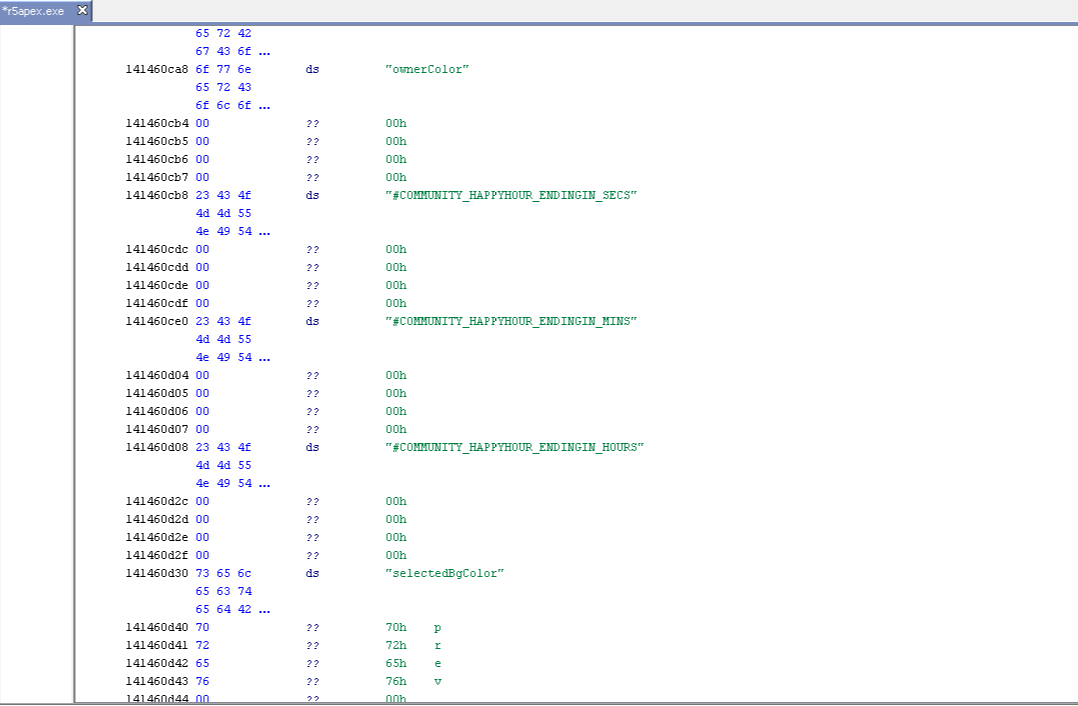Viewport: 1078px width, 706px height.
Task: Click the 70h value at 141460d40
Action: click(x=396, y=628)
